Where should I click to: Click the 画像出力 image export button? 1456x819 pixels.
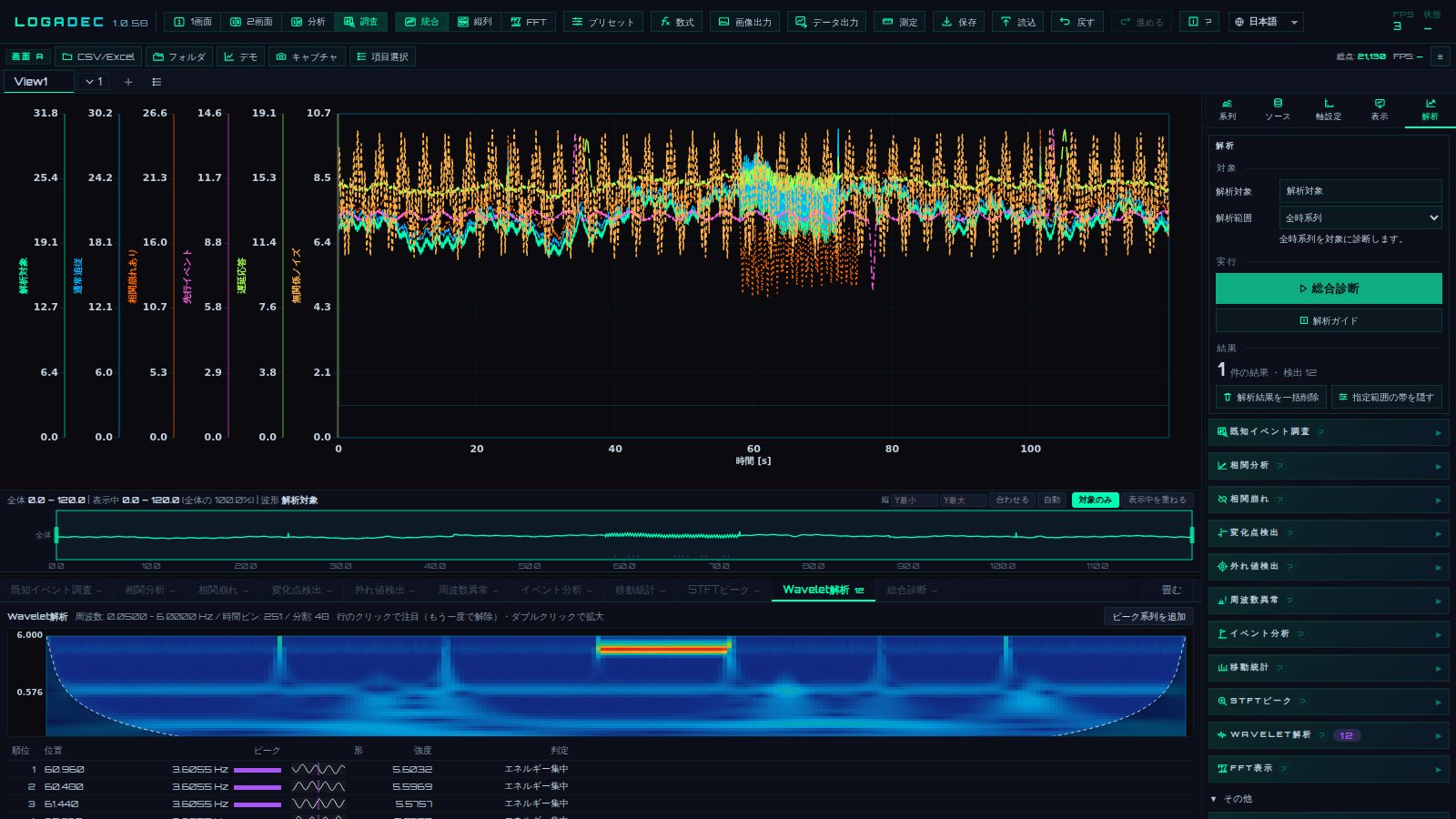point(745,22)
